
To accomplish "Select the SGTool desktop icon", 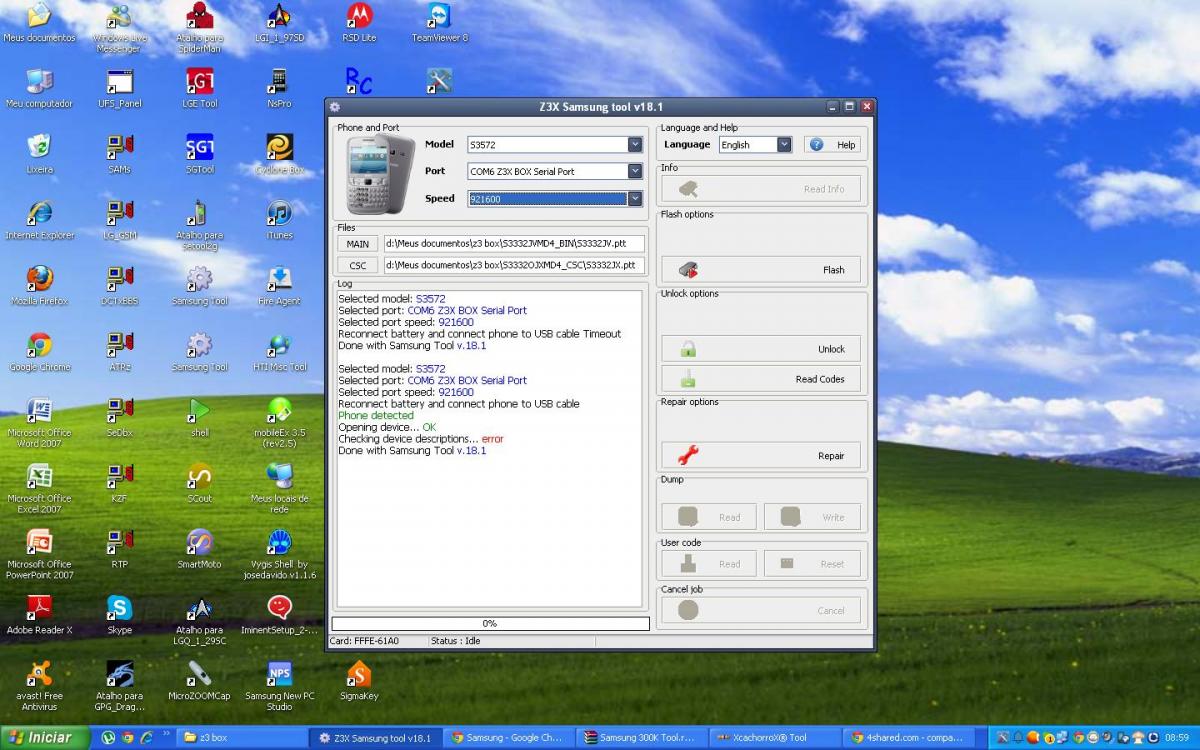I will (x=199, y=155).
